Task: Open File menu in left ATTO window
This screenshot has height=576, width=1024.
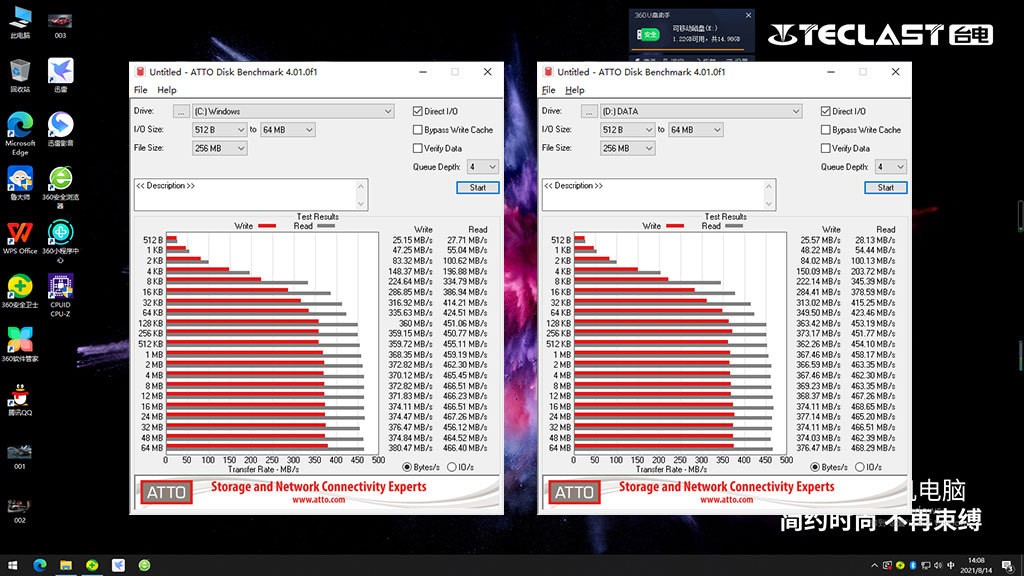Action: [140, 90]
